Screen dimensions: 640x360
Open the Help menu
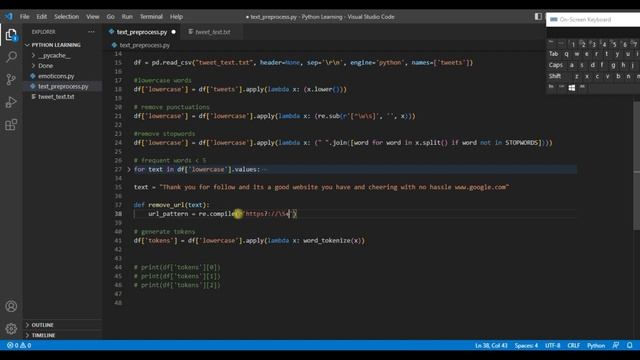(176, 17)
